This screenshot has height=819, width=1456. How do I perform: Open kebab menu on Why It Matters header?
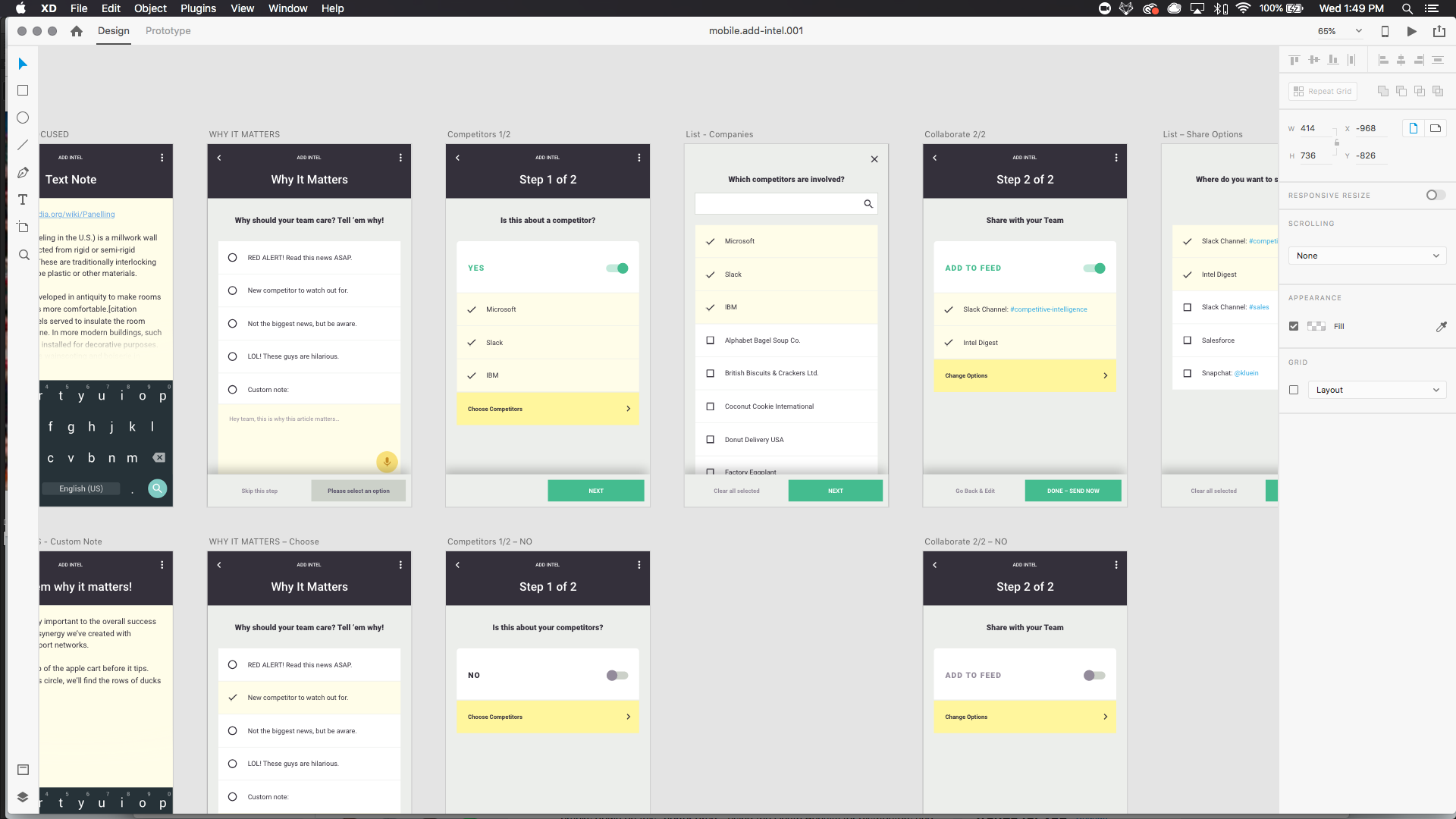(400, 158)
